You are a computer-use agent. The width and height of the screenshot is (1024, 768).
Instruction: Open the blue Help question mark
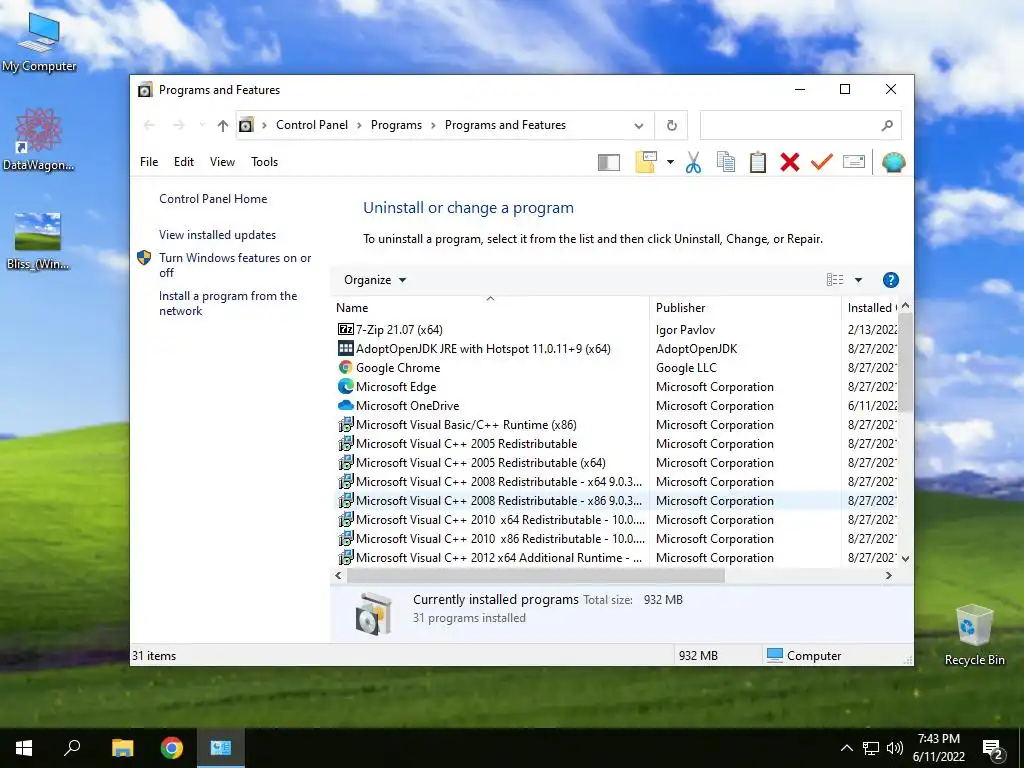click(891, 280)
